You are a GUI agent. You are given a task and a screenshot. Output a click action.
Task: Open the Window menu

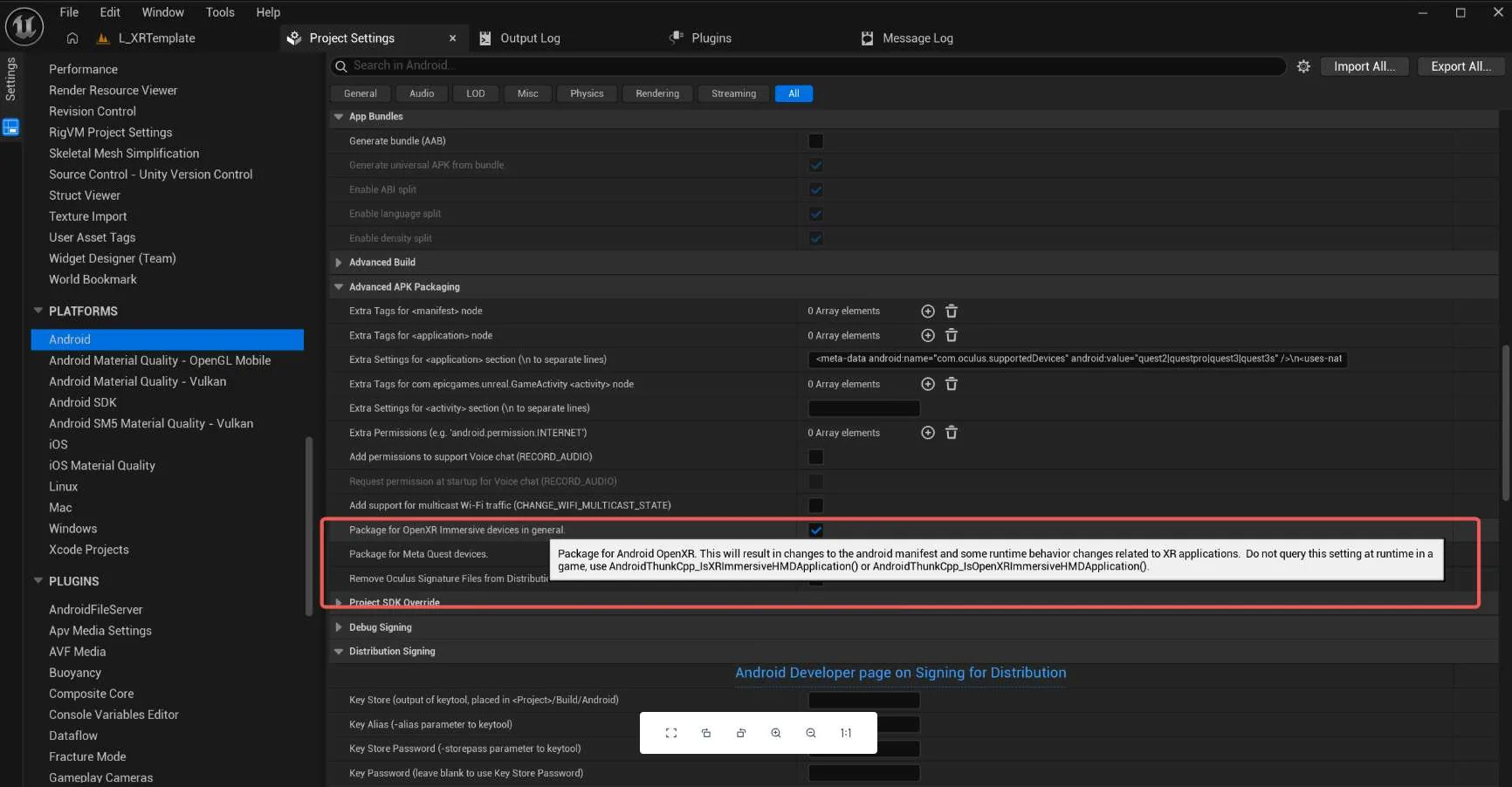click(163, 12)
